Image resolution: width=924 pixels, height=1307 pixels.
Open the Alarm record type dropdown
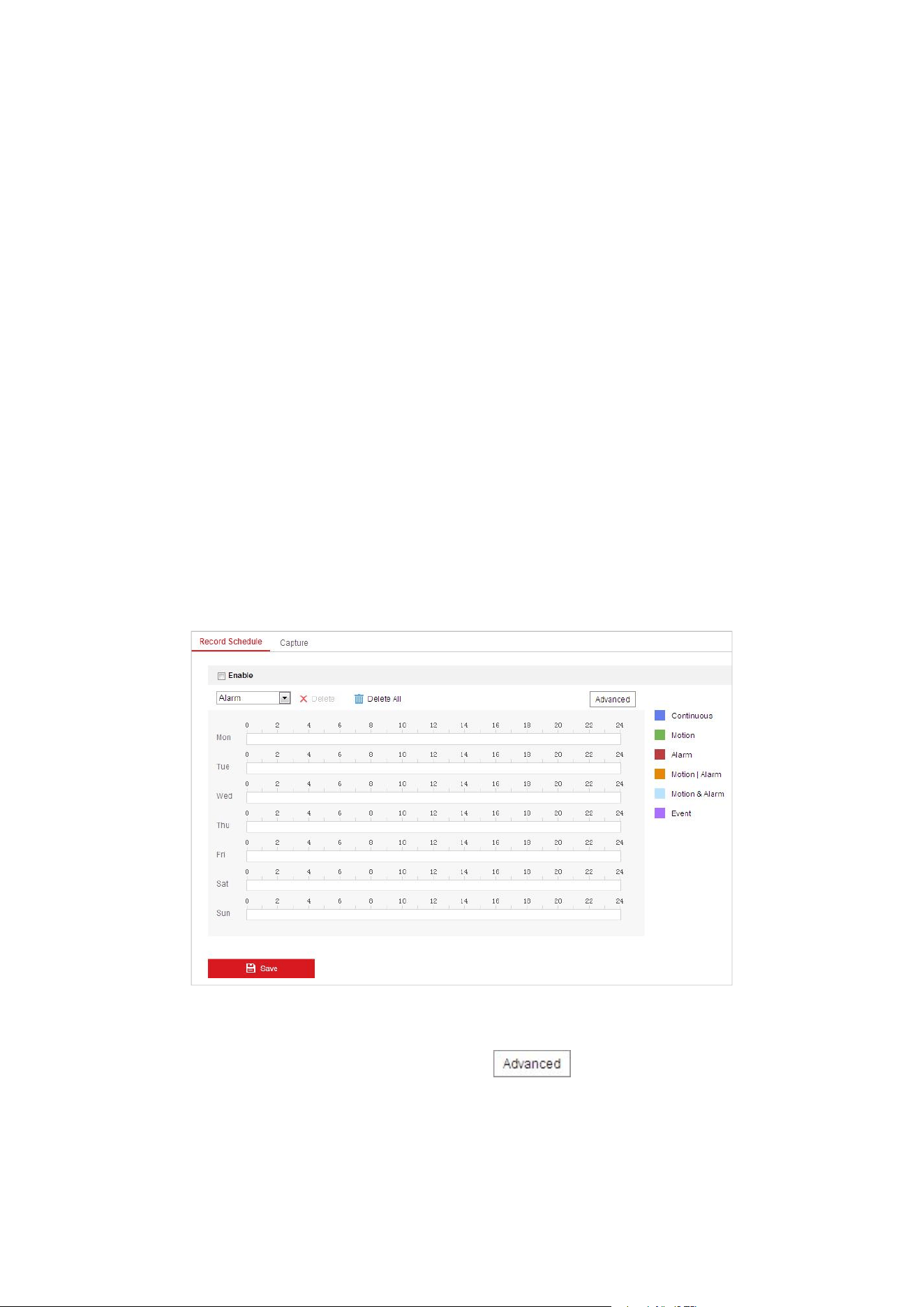253,698
